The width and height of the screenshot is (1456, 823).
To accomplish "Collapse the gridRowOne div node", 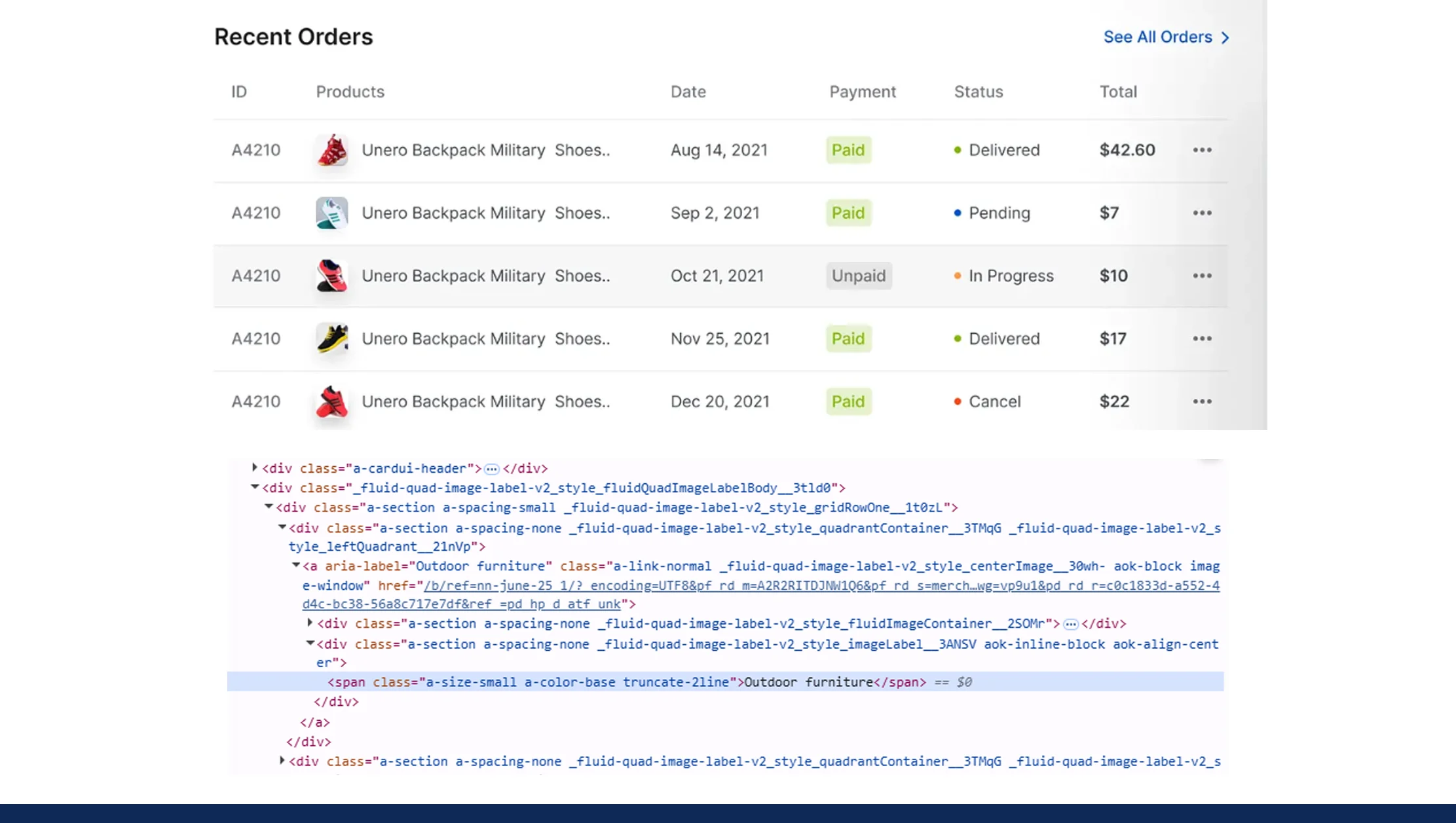I will [269, 507].
